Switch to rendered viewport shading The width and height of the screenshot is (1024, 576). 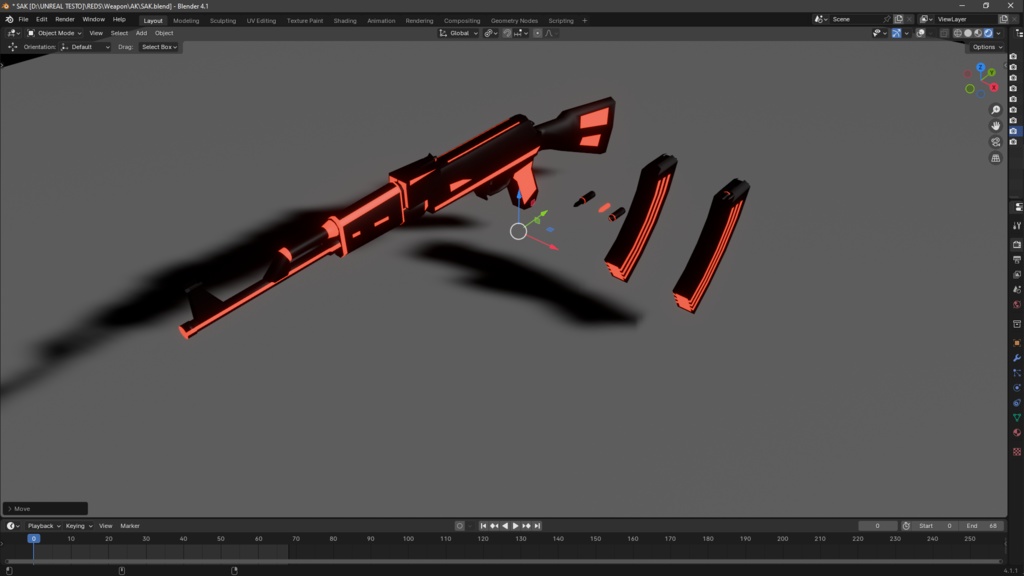988,33
